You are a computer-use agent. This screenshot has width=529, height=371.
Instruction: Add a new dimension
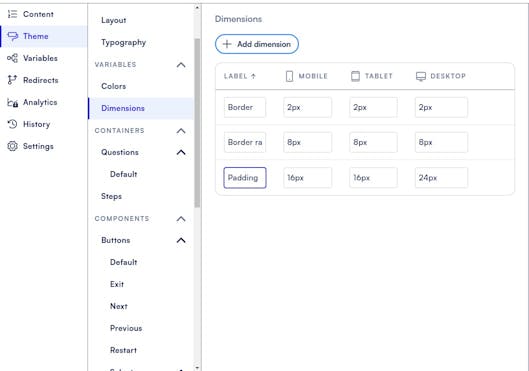pos(257,44)
